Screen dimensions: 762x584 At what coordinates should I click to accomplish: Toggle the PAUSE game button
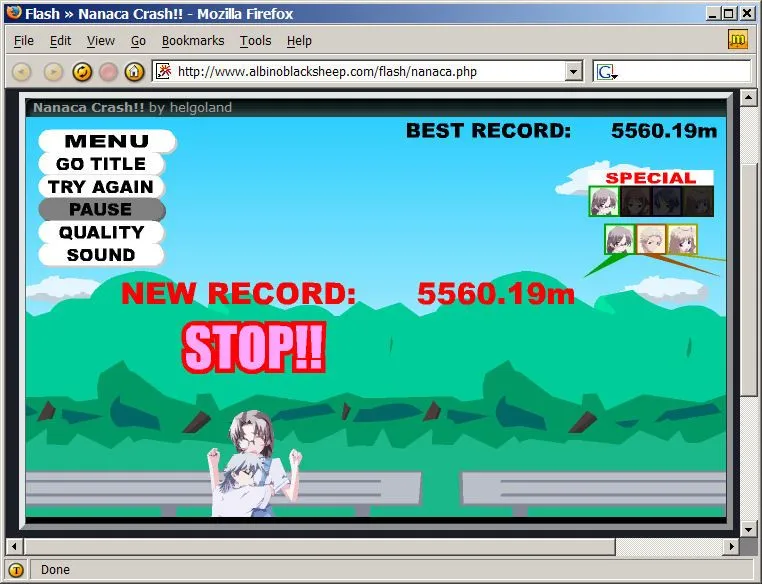pyautogui.click(x=100, y=210)
